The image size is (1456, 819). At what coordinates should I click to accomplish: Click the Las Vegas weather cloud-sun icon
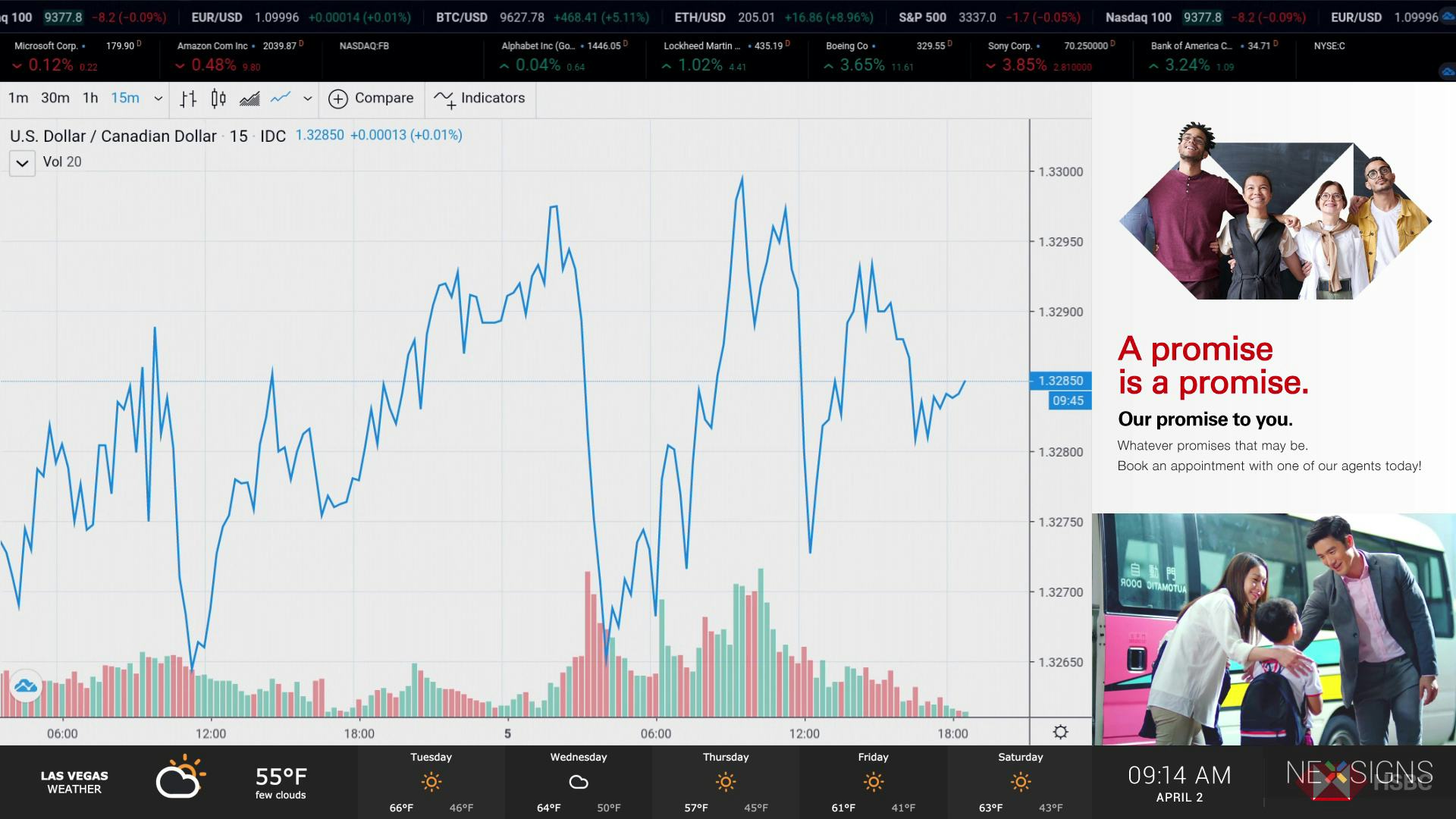(x=180, y=777)
